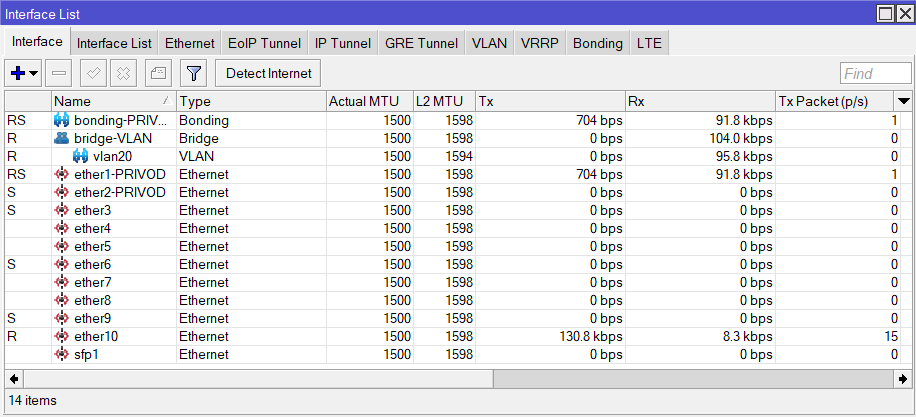This screenshot has height=417, width=916.
Task: Open the dropdown arrow beside the Add button
Action: click(x=33, y=73)
